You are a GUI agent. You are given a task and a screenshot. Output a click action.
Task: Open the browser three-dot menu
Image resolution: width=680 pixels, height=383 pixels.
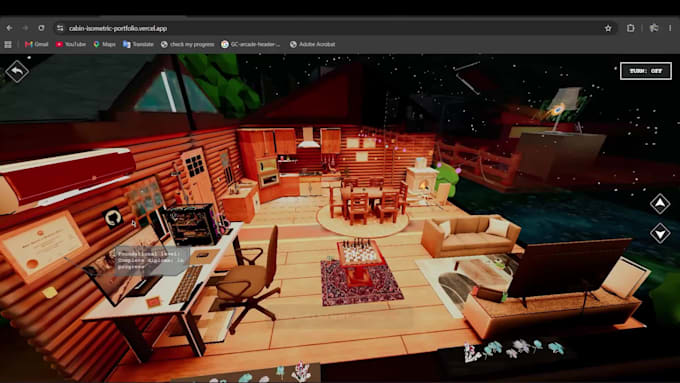coord(670,28)
